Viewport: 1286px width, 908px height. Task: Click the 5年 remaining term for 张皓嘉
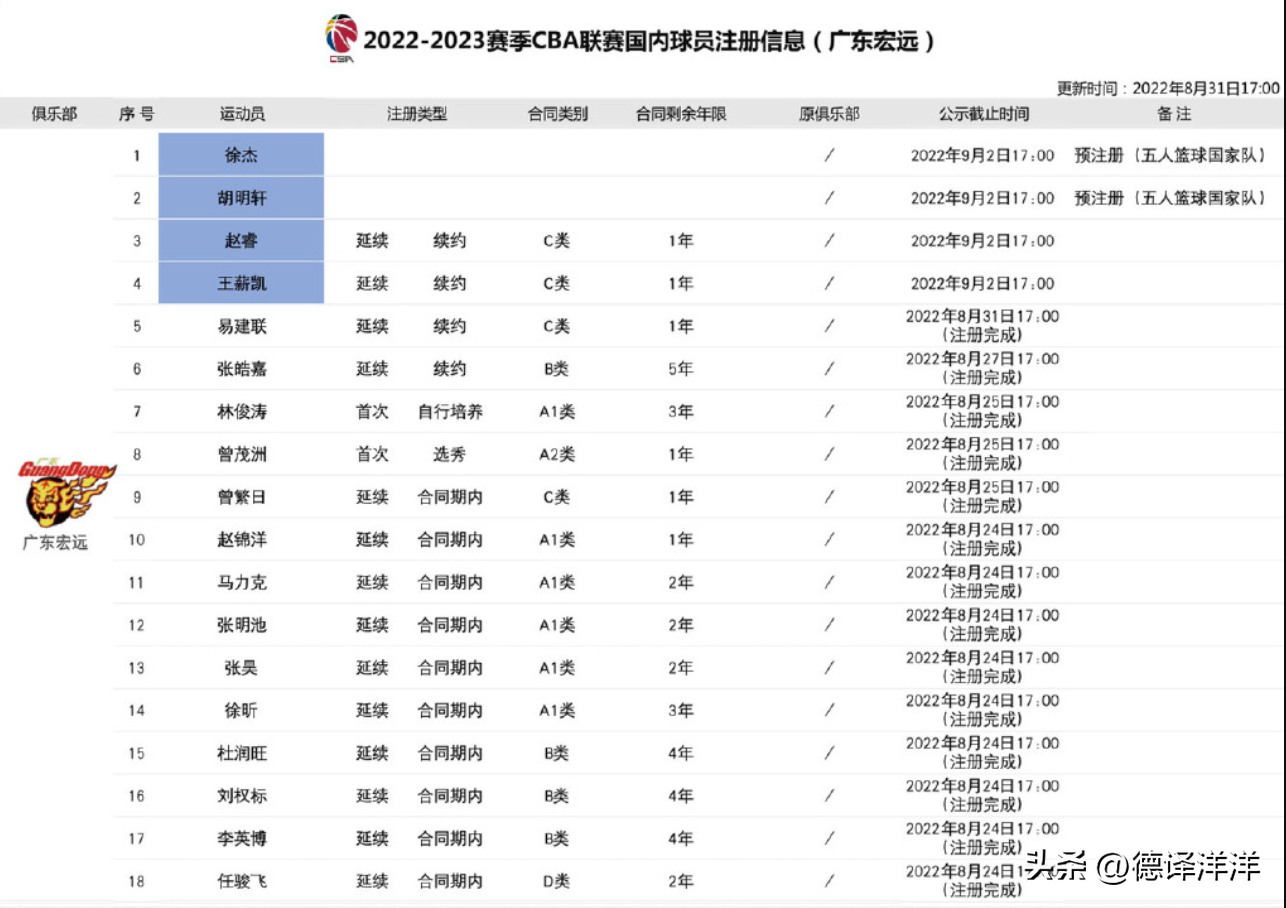pos(681,369)
